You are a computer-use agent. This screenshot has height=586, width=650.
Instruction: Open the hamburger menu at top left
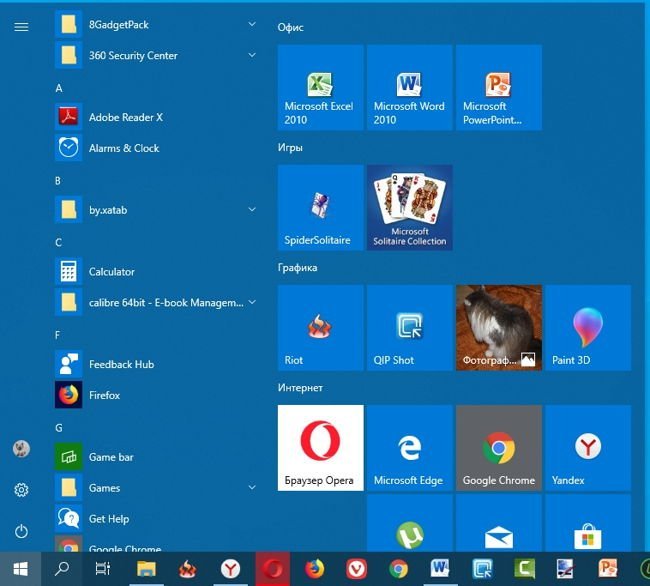21,27
